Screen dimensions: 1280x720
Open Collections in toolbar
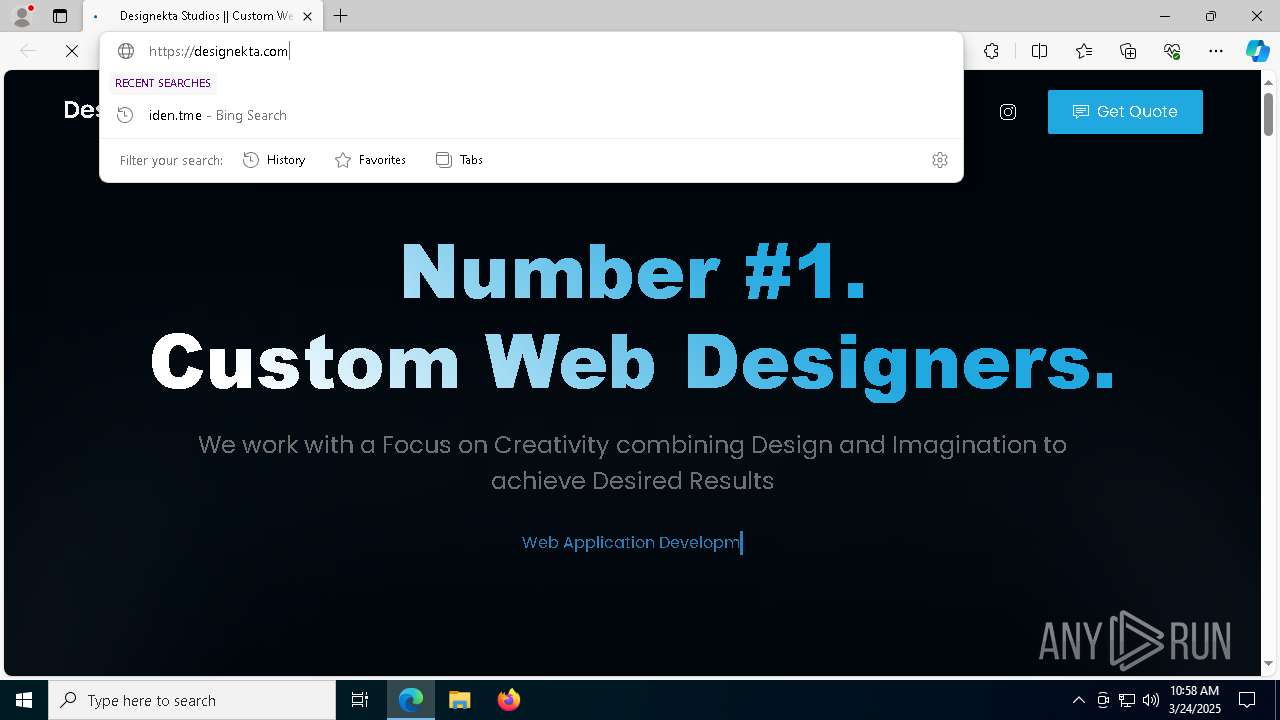pos(1128,51)
